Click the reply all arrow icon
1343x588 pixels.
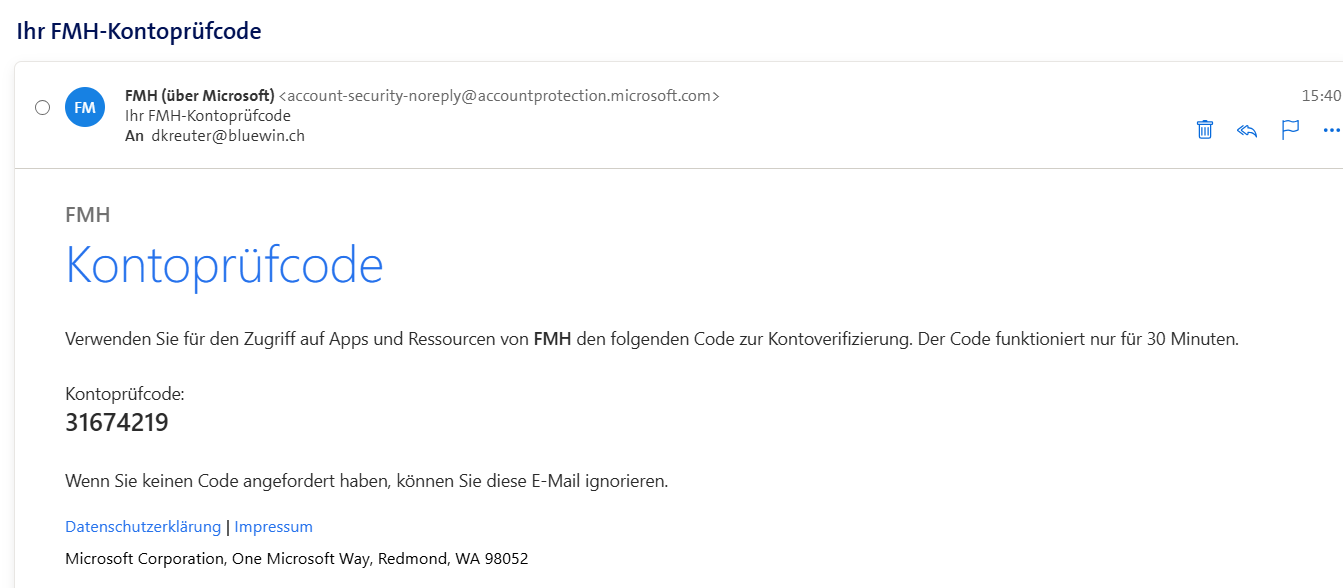pos(1247,130)
